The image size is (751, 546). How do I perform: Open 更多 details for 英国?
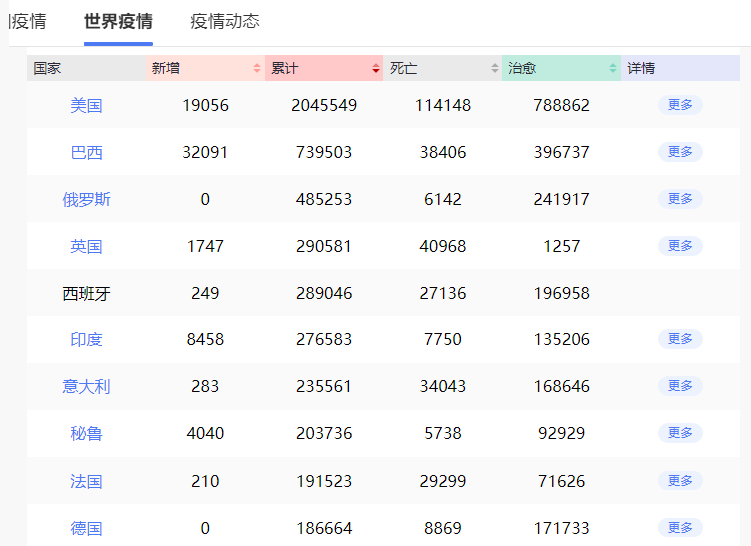coord(680,246)
